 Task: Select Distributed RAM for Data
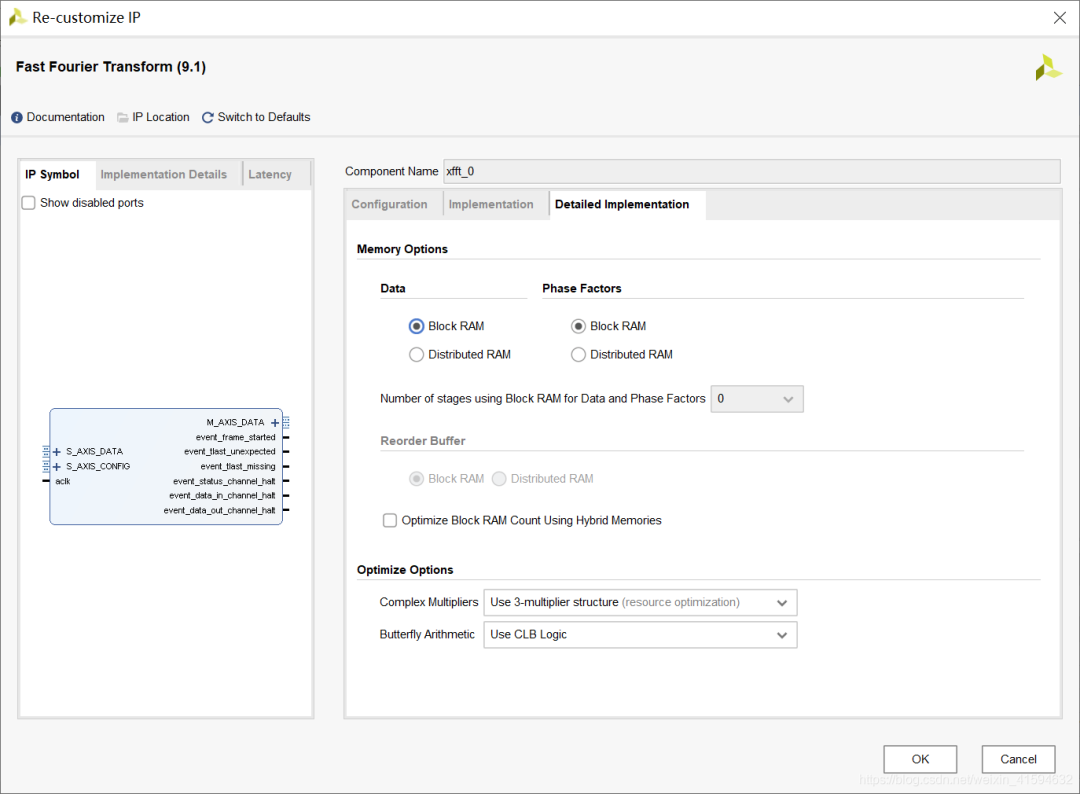pos(417,355)
